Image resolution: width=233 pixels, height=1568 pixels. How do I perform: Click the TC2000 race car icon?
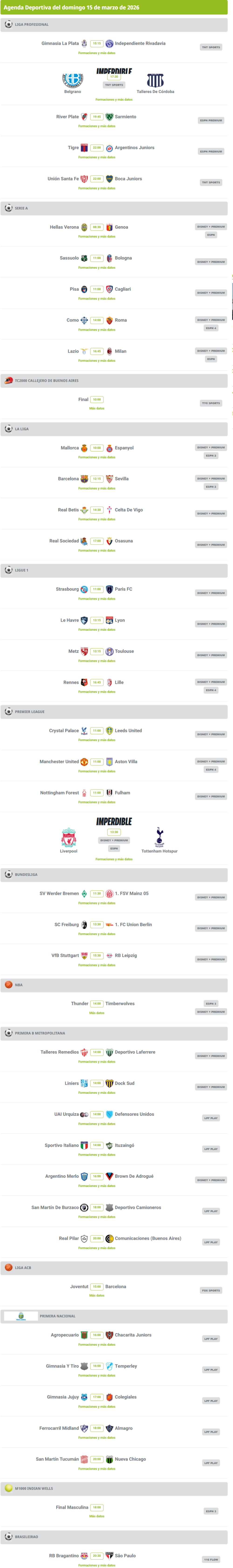(9, 380)
